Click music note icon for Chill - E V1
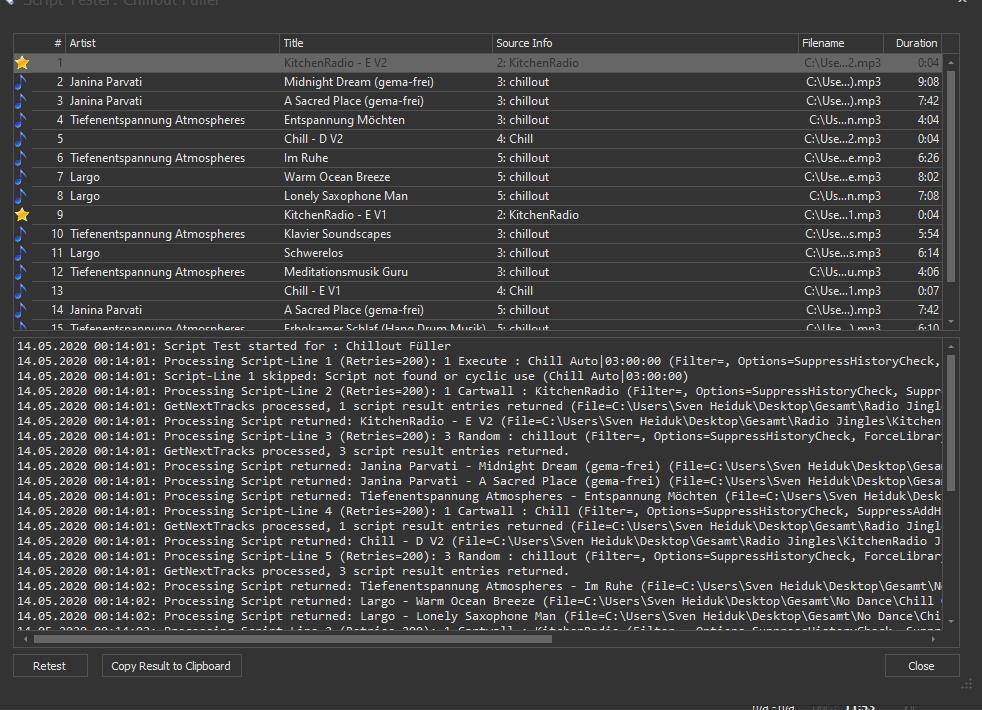 (21, 291)
